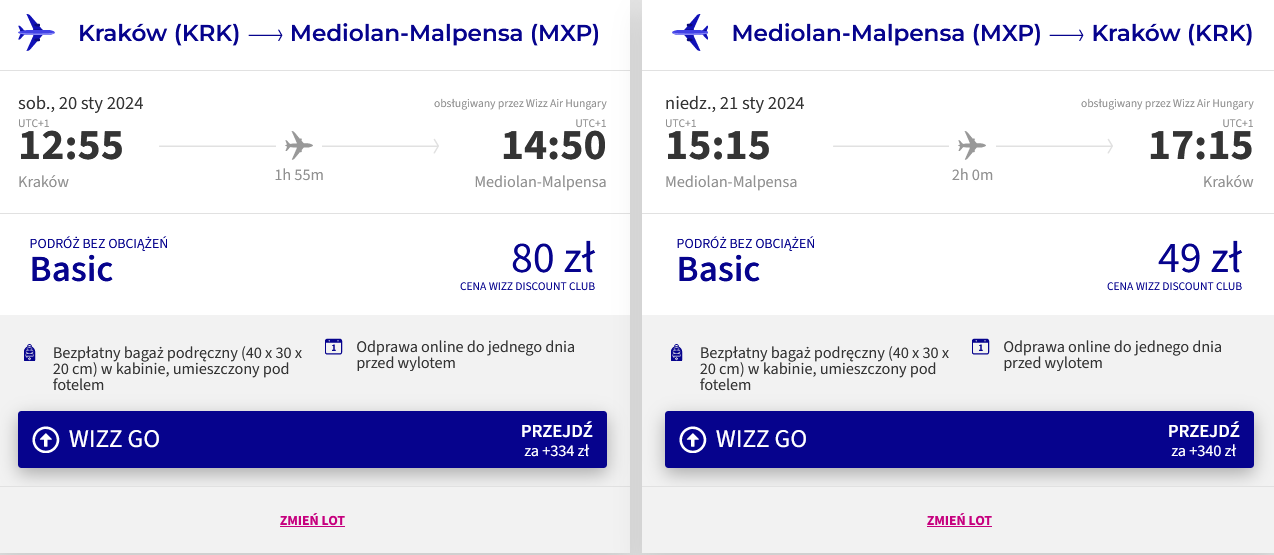The image size is (1274, 555).
Task: Click the up-arrow circle icon on the right WIZZ GO button
Action: [693, 439]
